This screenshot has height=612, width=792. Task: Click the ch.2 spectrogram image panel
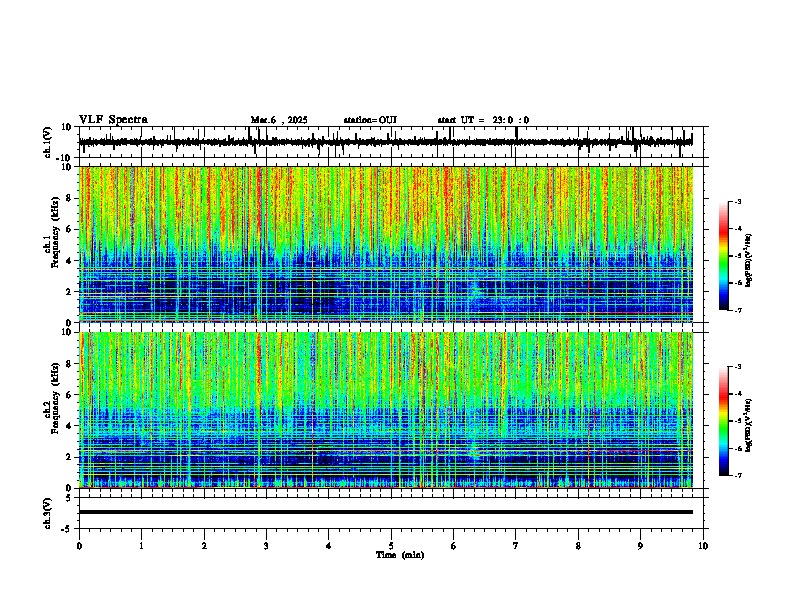[x=386, y=410]
